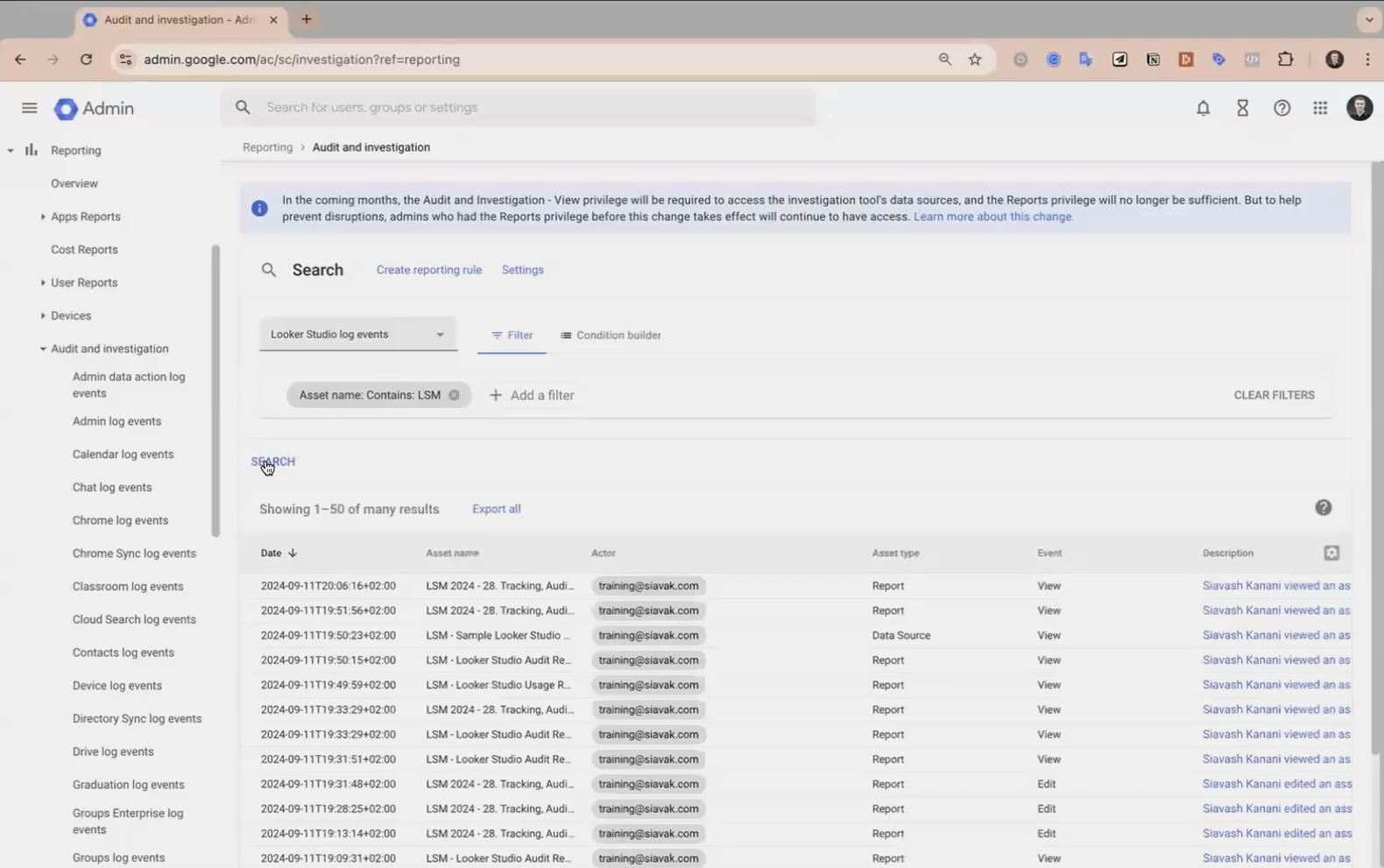Open the tasks hourglass icon
1384x868 pixels.
(x=1242, y=108)
